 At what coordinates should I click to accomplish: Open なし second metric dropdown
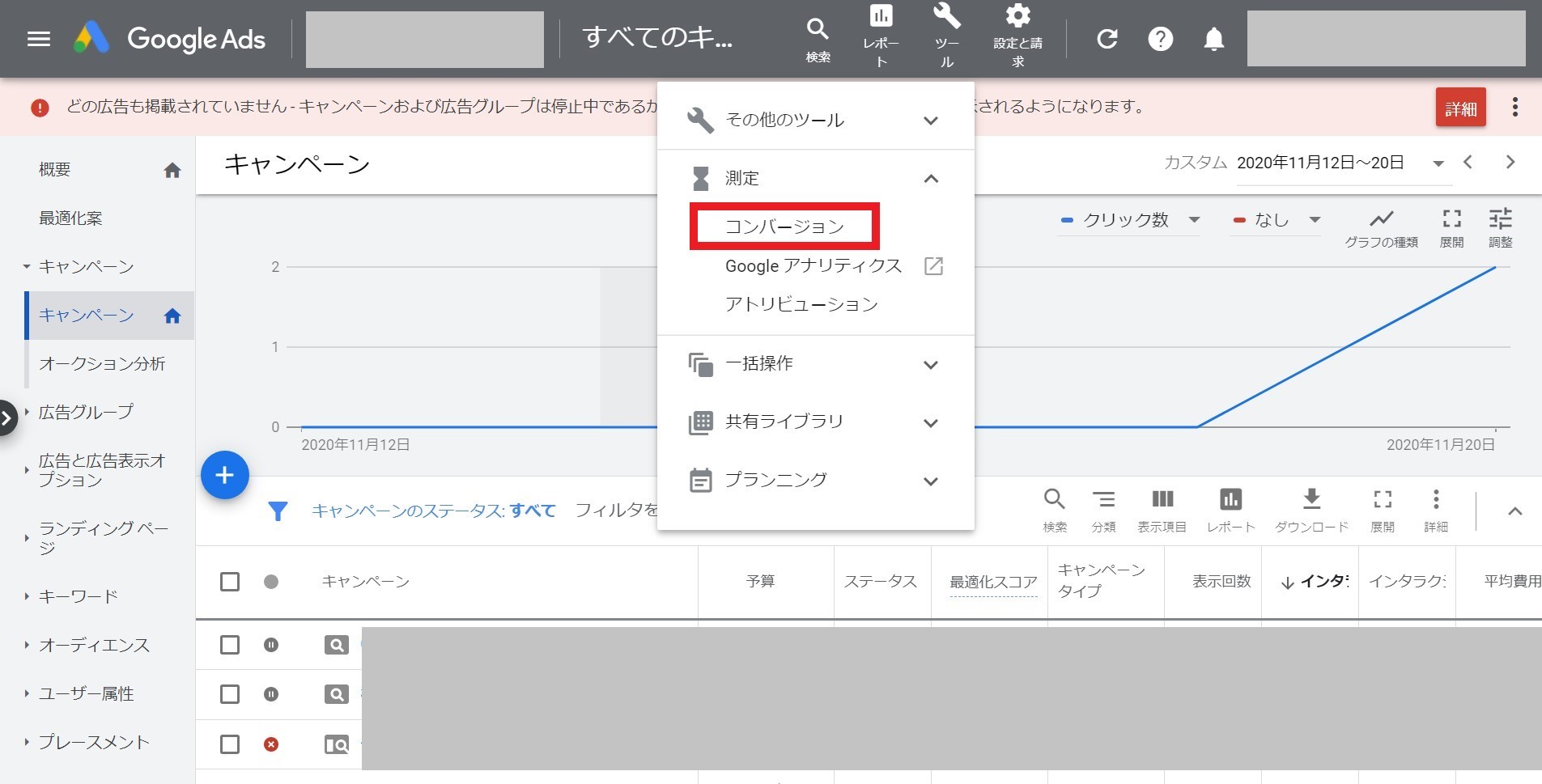tap(1275, 220)
